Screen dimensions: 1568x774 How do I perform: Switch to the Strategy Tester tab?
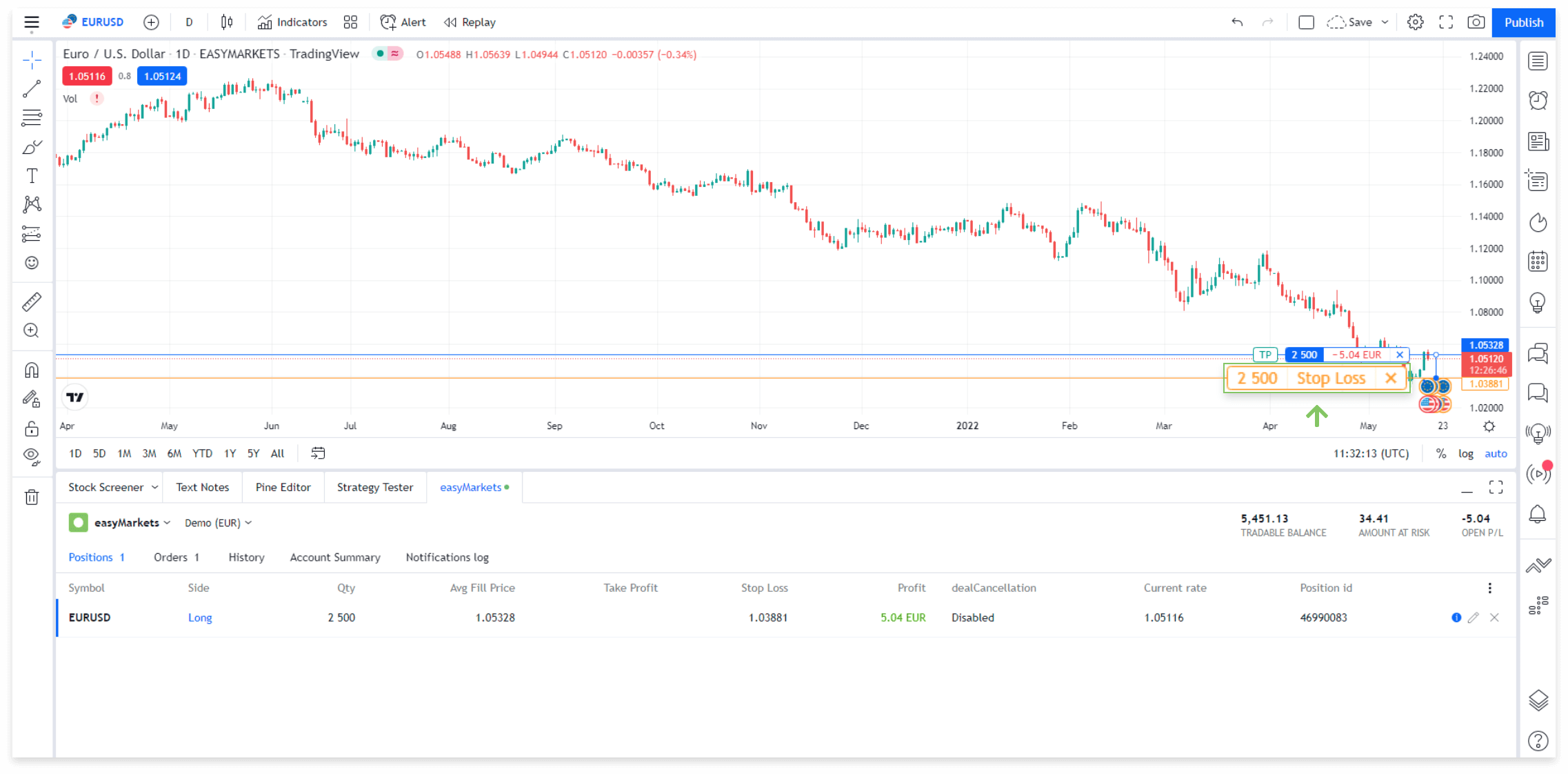pos(375,487)
